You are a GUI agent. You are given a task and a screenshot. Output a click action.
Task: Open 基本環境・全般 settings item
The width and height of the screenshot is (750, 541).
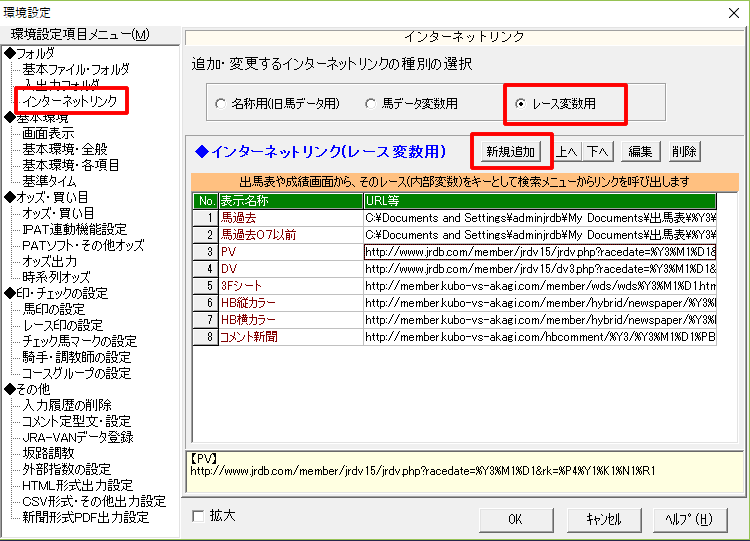[x=65, y=149]
